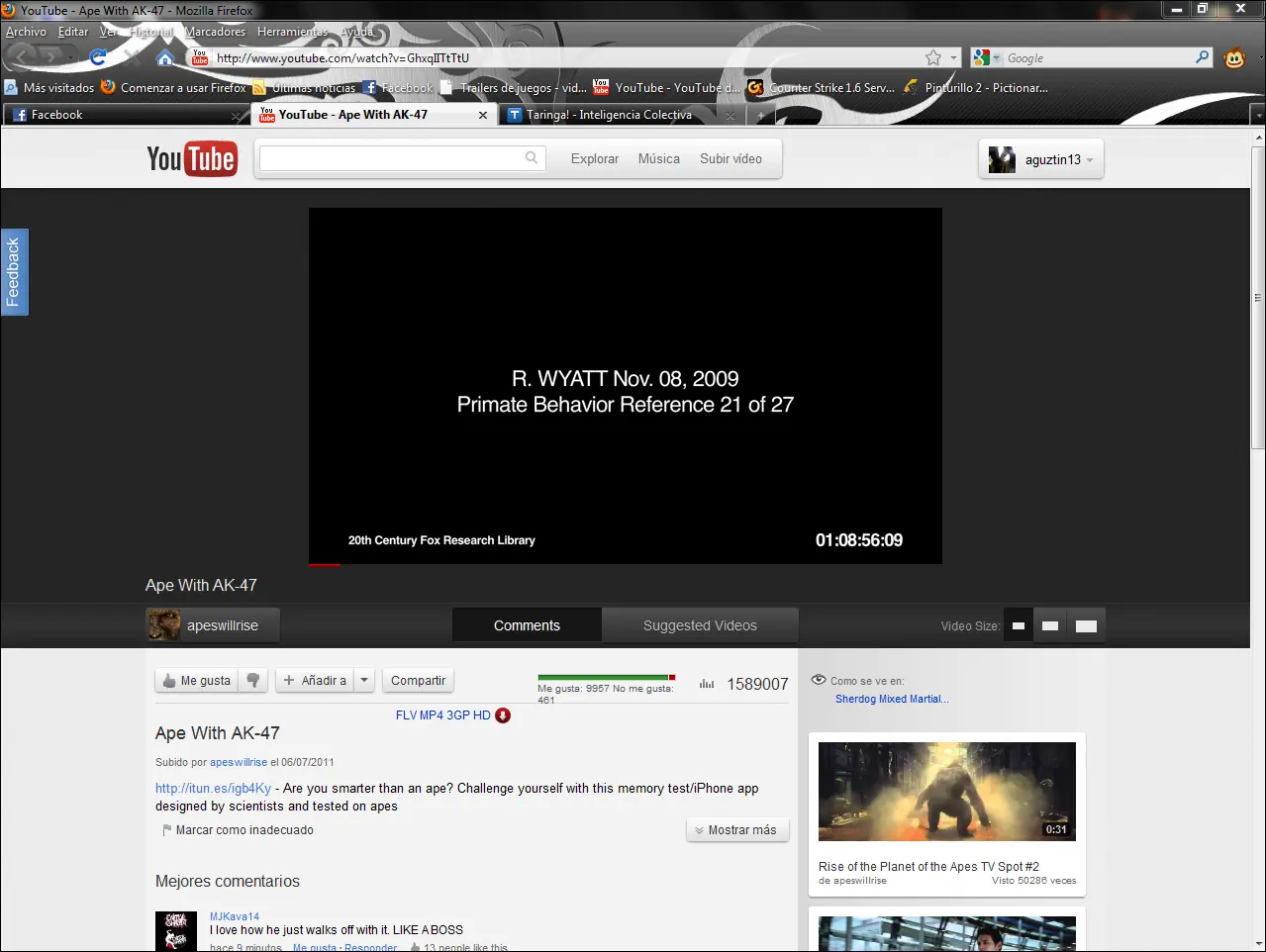
Task: Close the YouTube - Ape With AK-47 tab
Action: coord(483,115)
